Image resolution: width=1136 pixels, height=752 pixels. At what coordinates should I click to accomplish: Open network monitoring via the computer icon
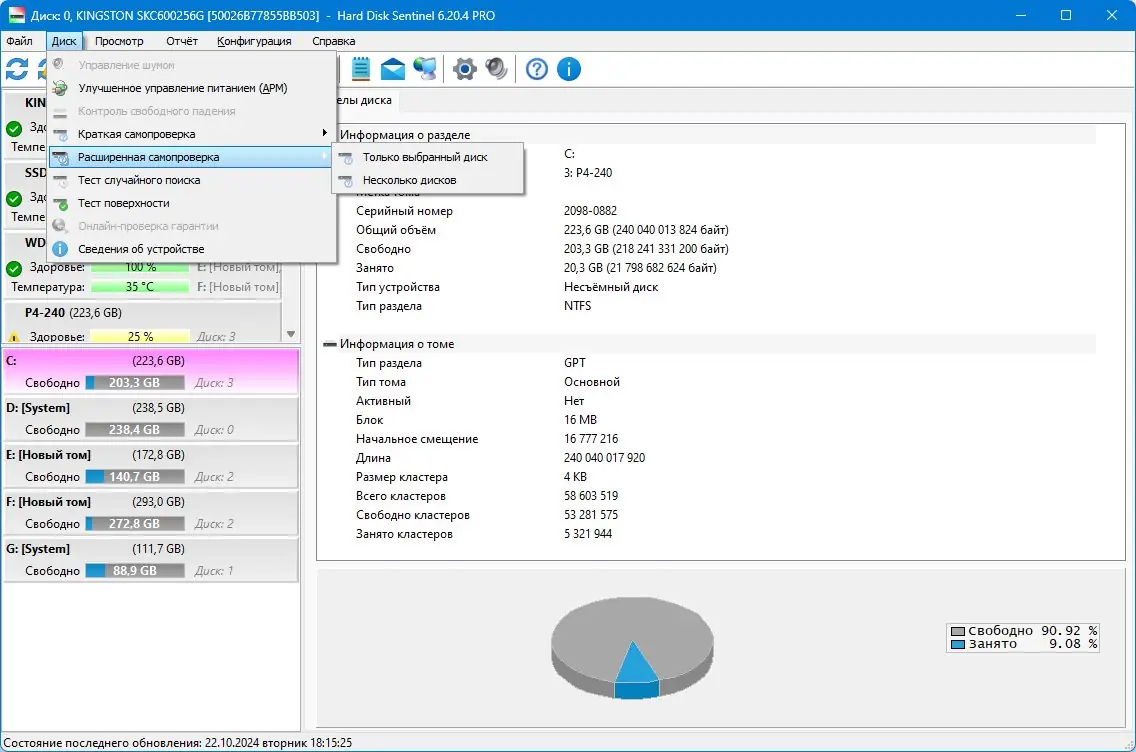[423, 69]
